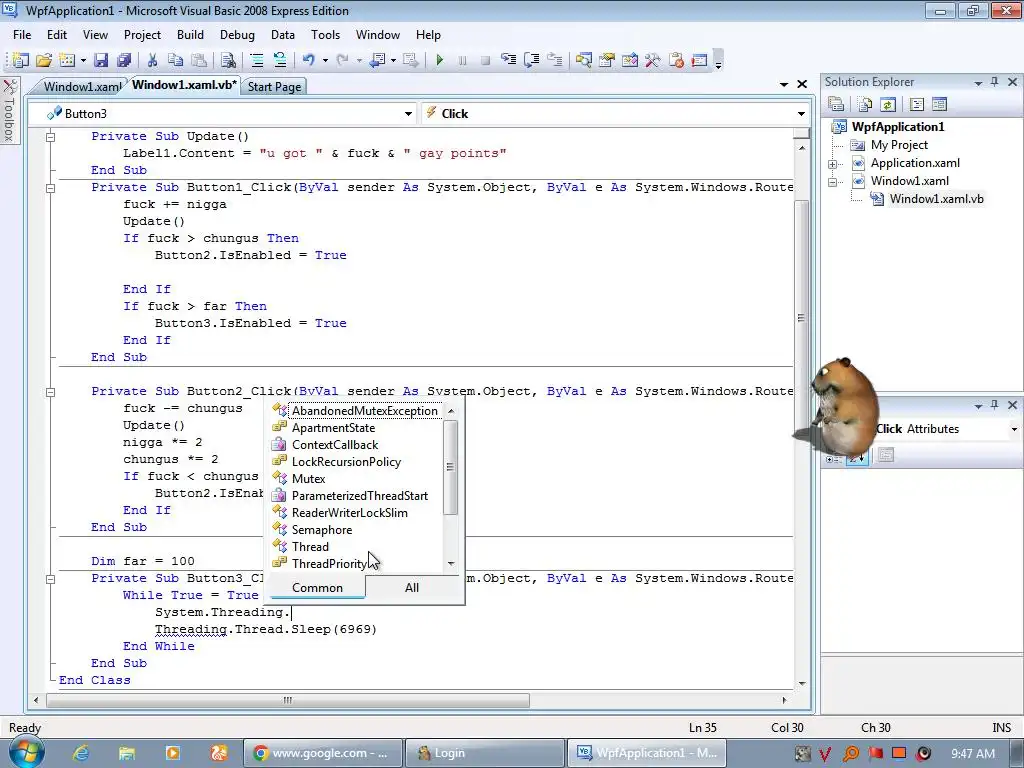Image resolution: width=1024 pixels, height=768 pixels.
Task: Collapse the Button1_Click sub outline
Action: click(50, 187)
